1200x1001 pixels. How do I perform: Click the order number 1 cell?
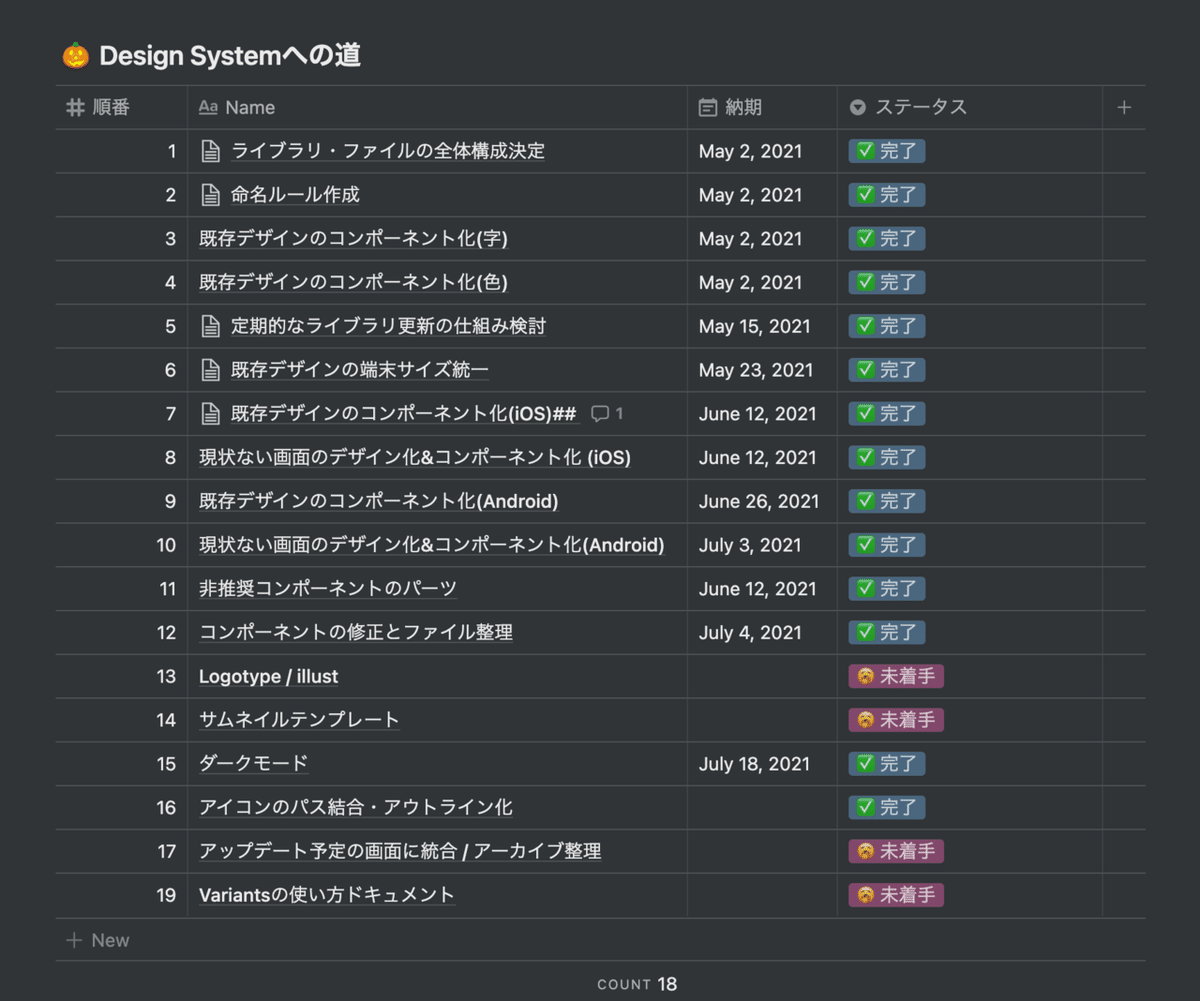click(122, 151)
